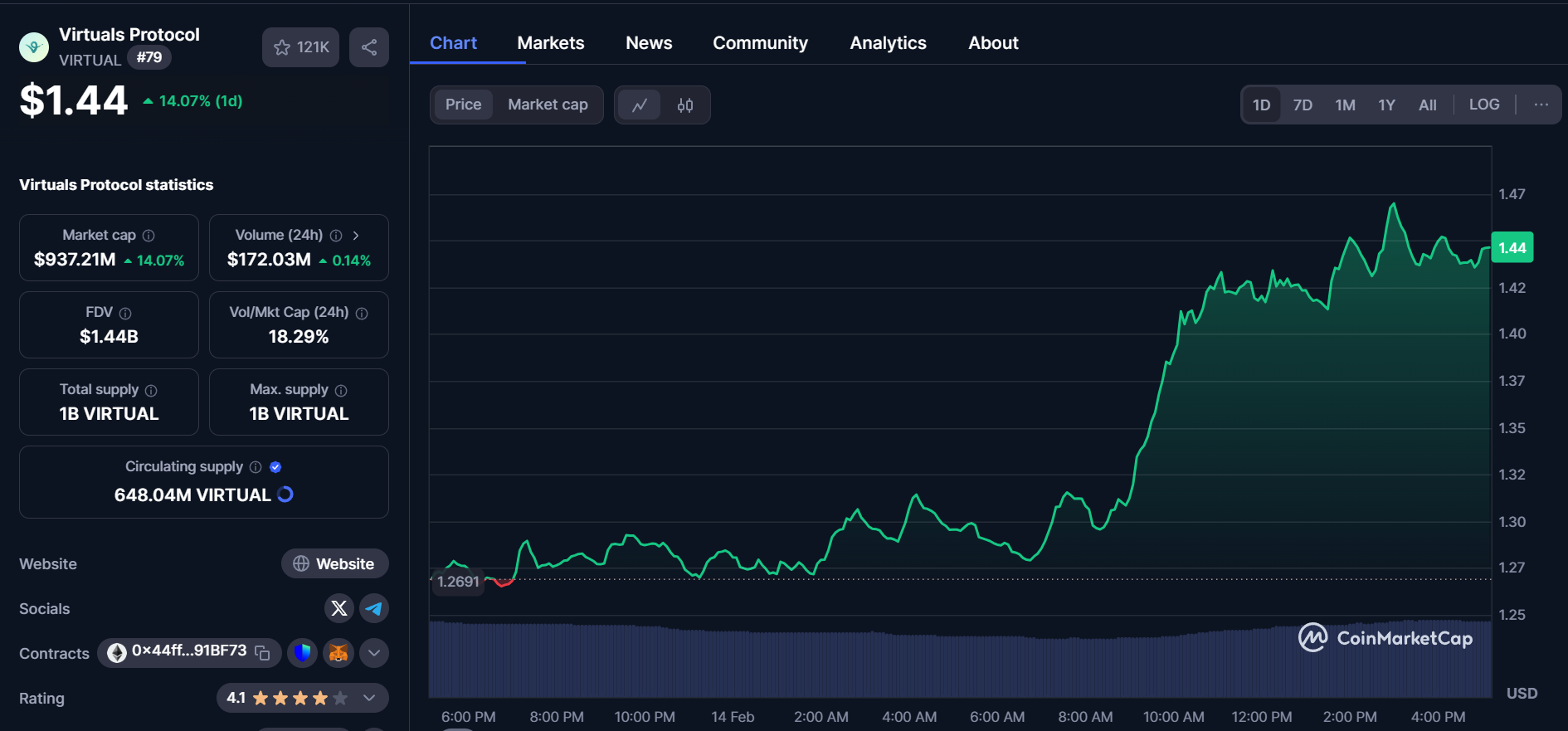Screen dimensions: 1568x731
Task: Open the News tab
Action: pyautogui.click(x=649, y=43)
